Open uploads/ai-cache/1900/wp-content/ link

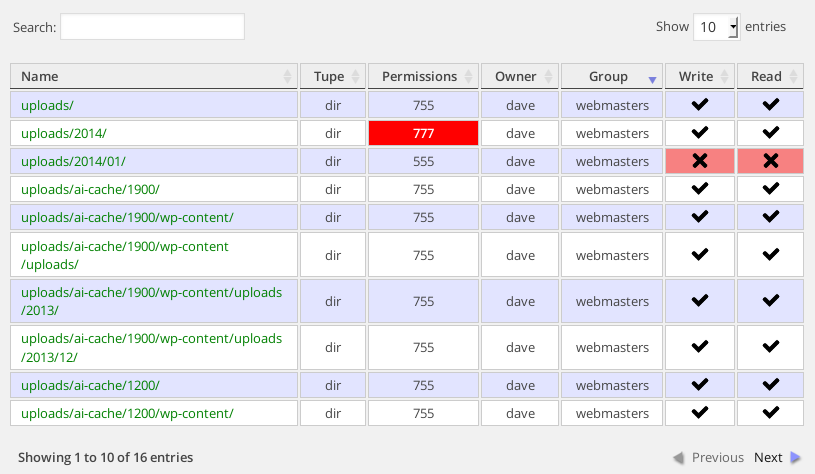point(127,217)
